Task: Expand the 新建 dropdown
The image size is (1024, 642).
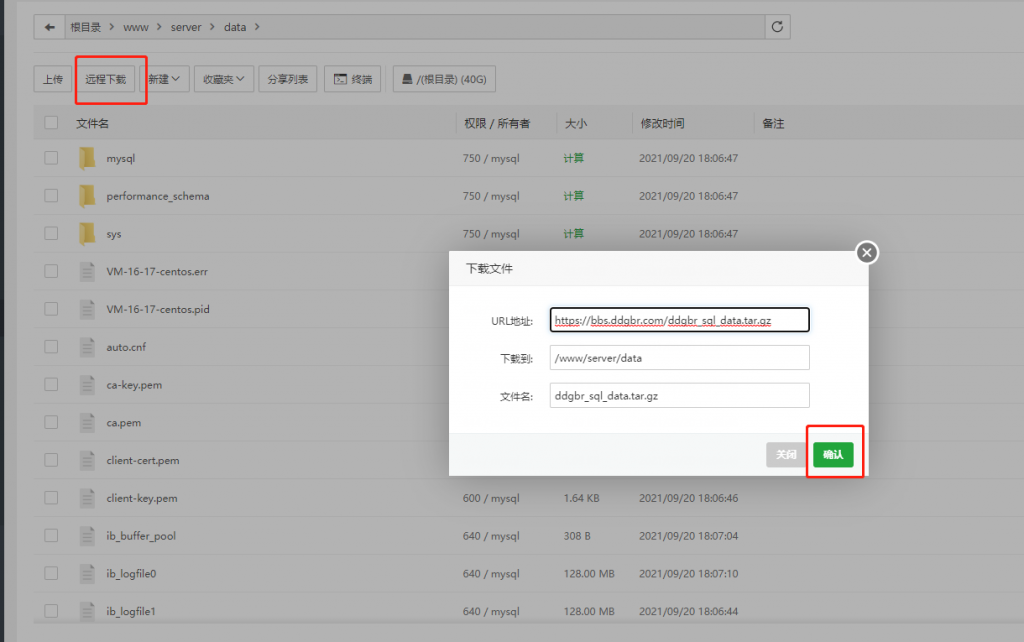Action: click(165, 79)
